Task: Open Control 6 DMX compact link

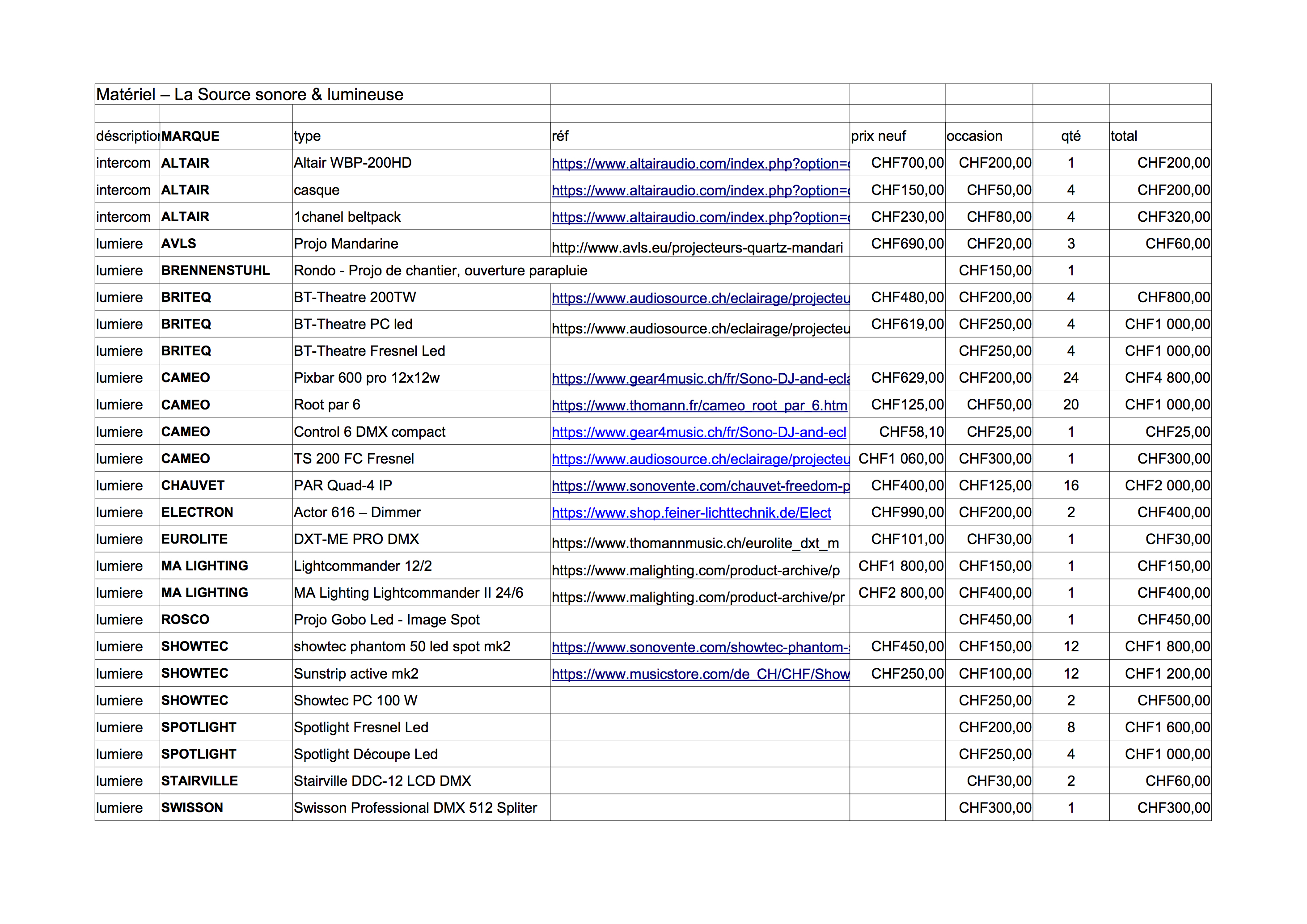Action: [698, 432]
